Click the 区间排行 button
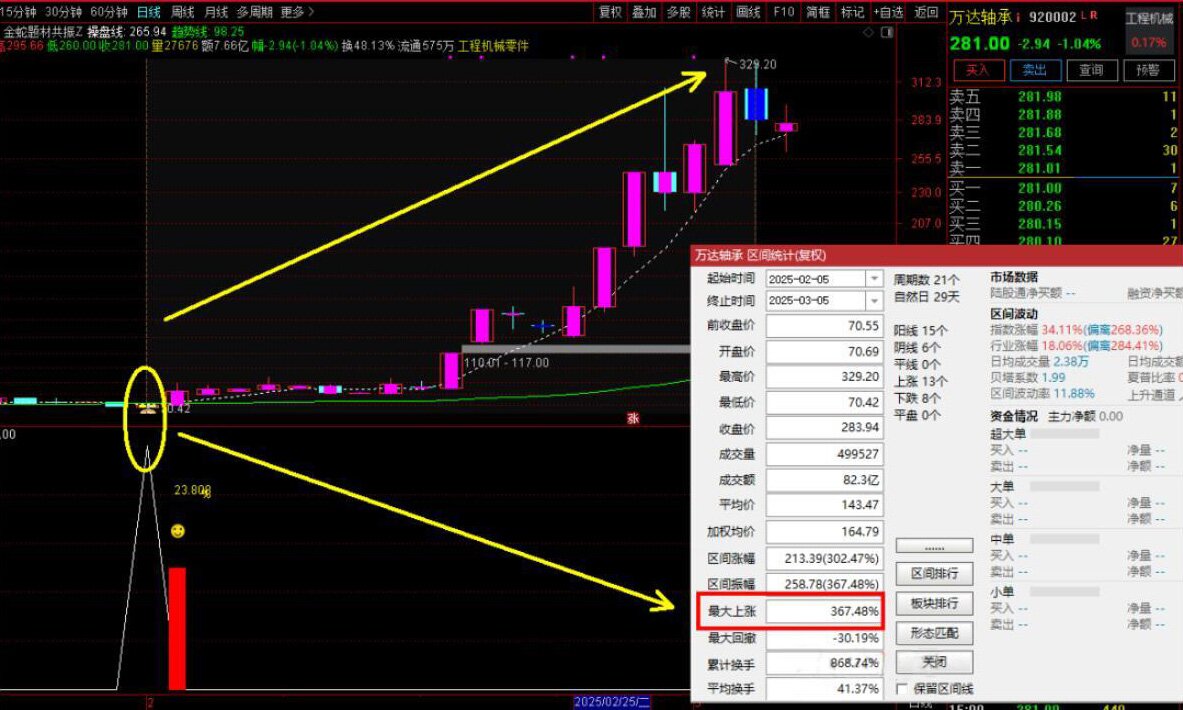Viewport: 1183px width, 710px height. click(x=934, y=573)
